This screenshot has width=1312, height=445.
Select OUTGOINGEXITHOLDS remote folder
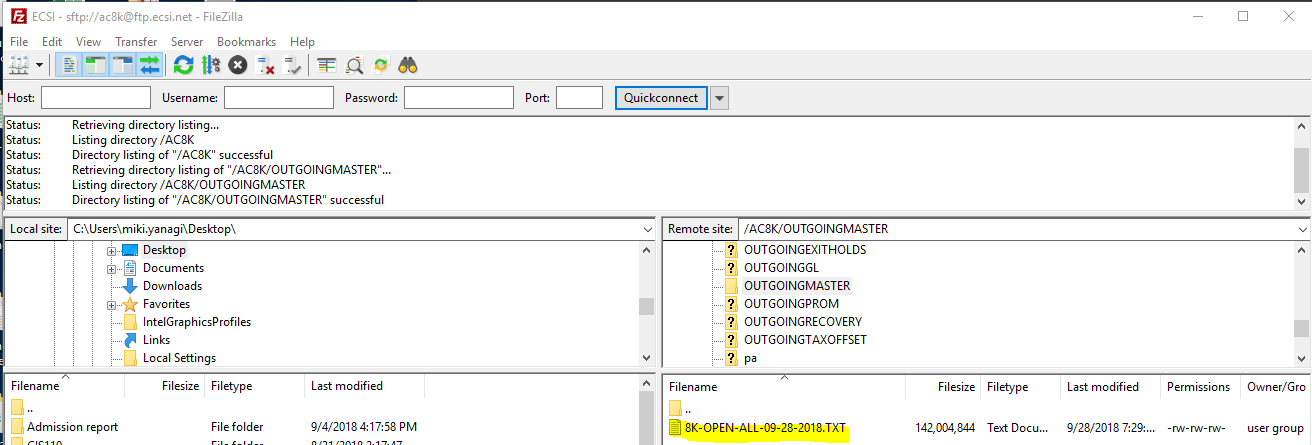click(x=805, y=250)
